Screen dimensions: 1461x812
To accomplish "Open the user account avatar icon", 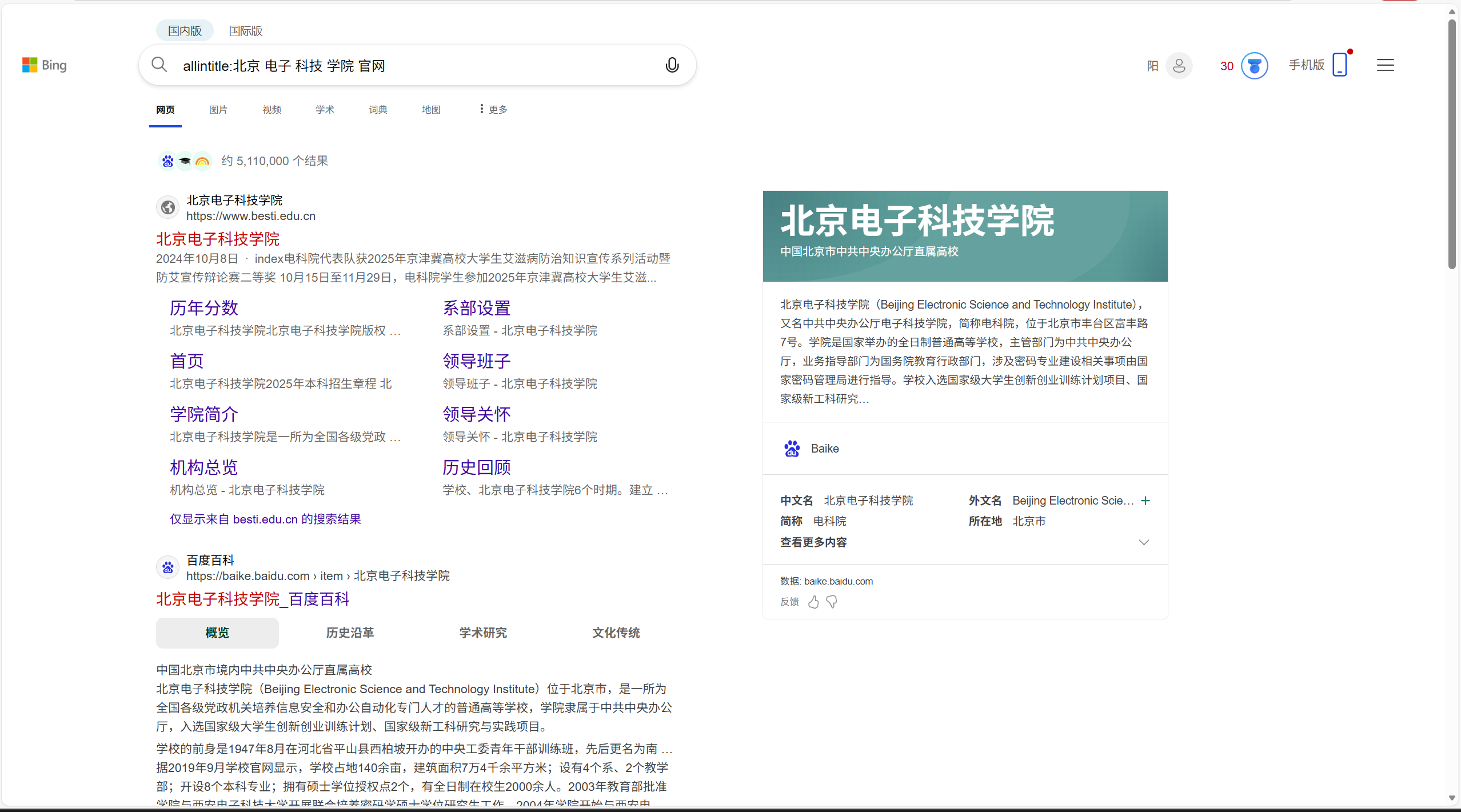I will [1179, 66].
